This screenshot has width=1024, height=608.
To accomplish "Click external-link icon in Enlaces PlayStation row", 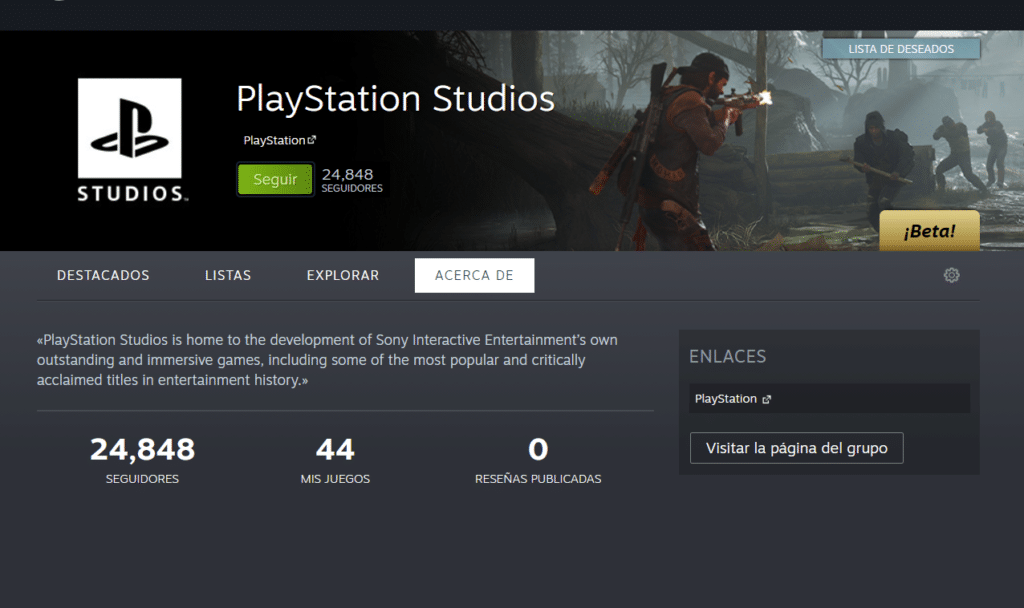I will pyautogui.click(x=767, y=400).
